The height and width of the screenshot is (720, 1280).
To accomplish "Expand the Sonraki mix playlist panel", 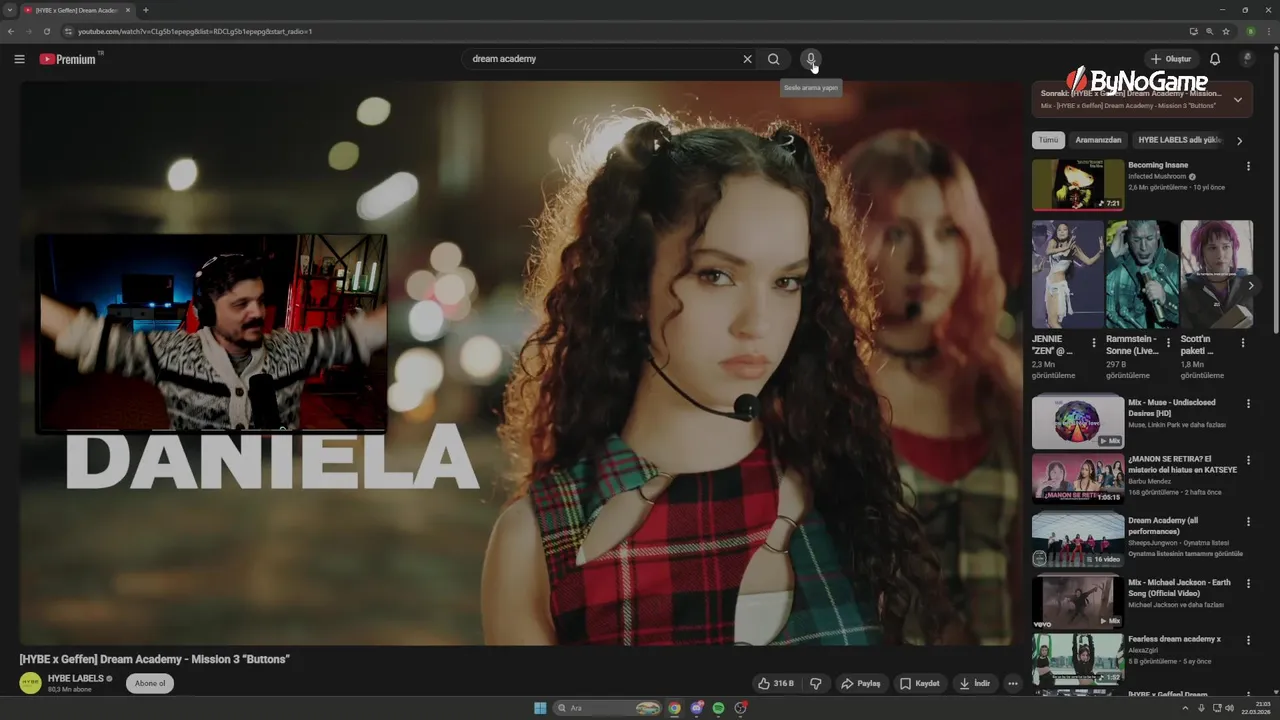I will [1238, 100].
